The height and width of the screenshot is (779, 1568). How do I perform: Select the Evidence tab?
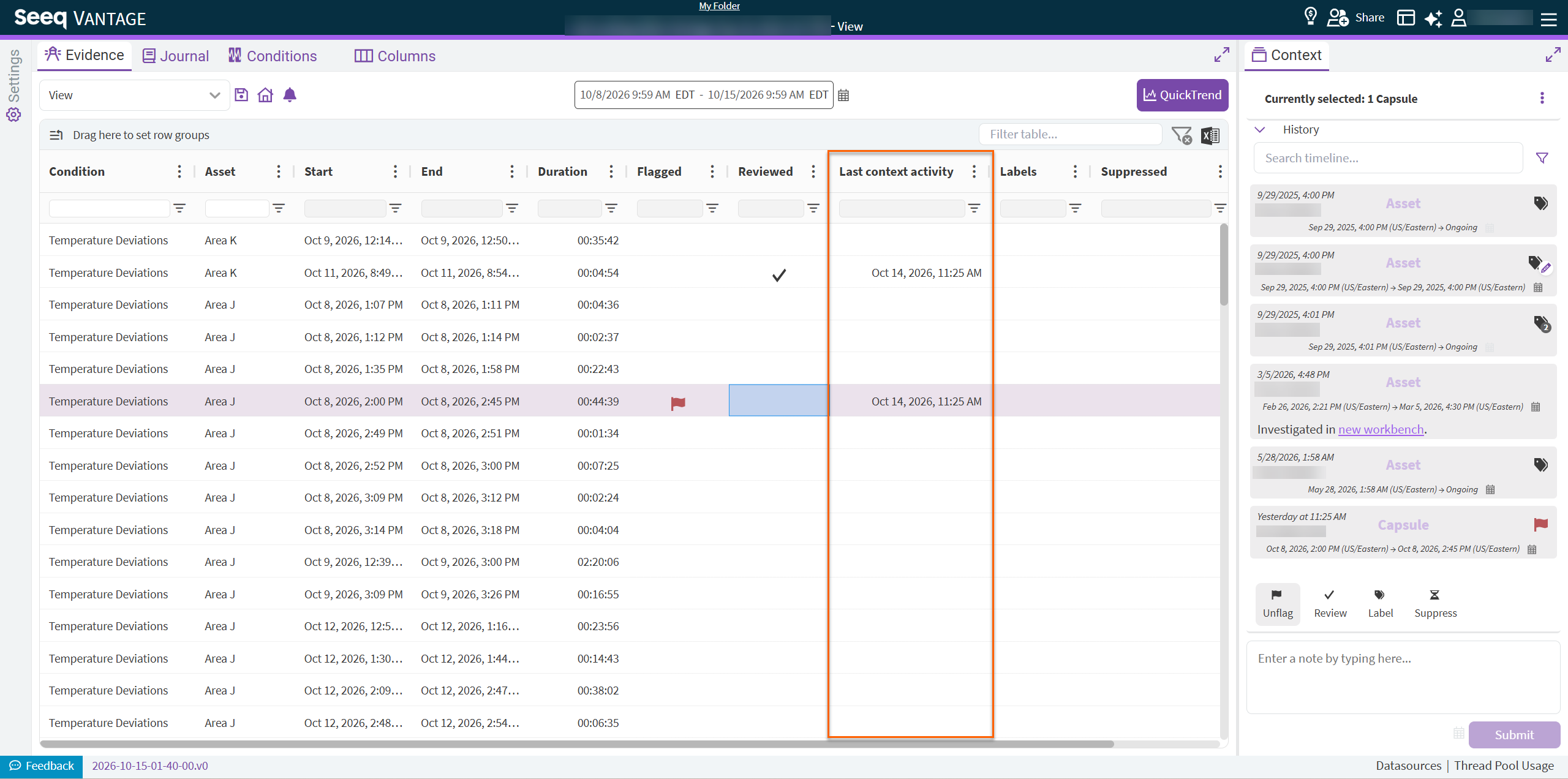click(x=85, y=55)
